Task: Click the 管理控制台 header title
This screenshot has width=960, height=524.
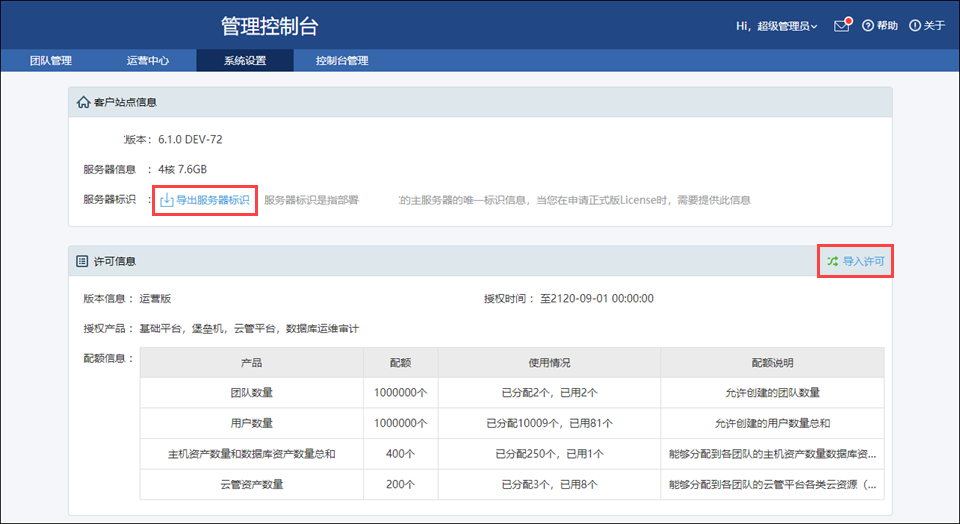Action: [x=270, y=26]
